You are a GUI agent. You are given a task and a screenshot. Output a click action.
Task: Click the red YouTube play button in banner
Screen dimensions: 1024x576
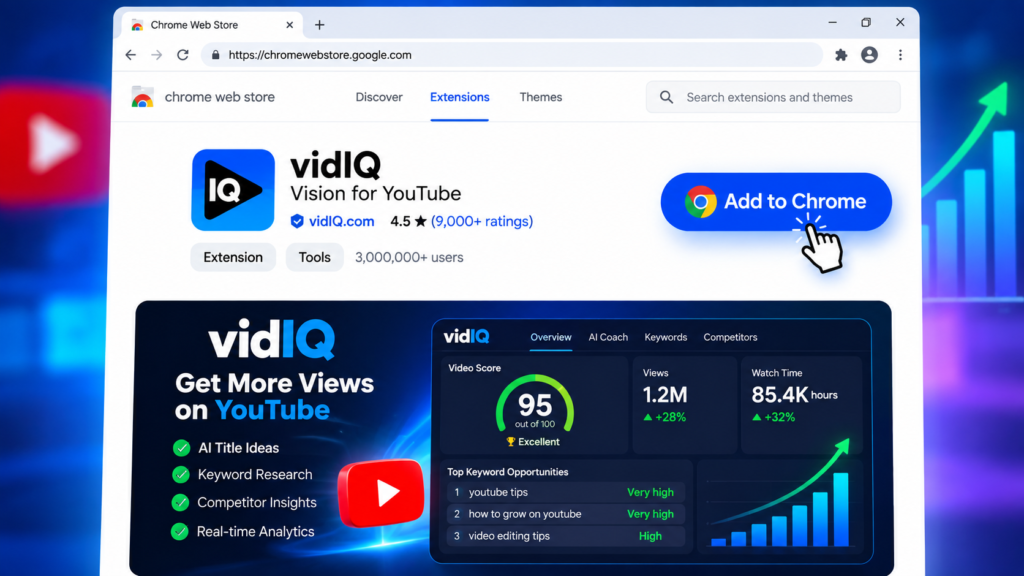pos(381,493)
